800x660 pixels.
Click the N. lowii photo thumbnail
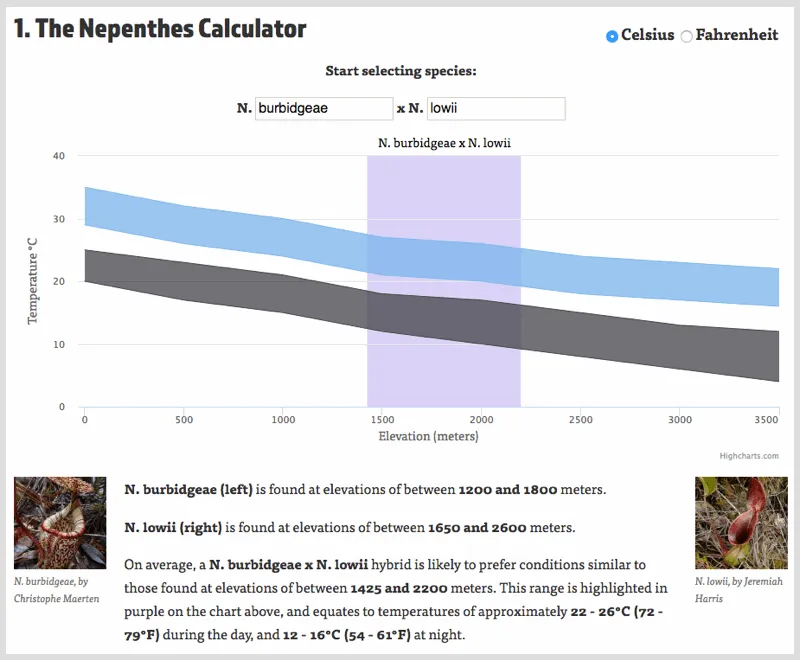click(x=741, y=523)
